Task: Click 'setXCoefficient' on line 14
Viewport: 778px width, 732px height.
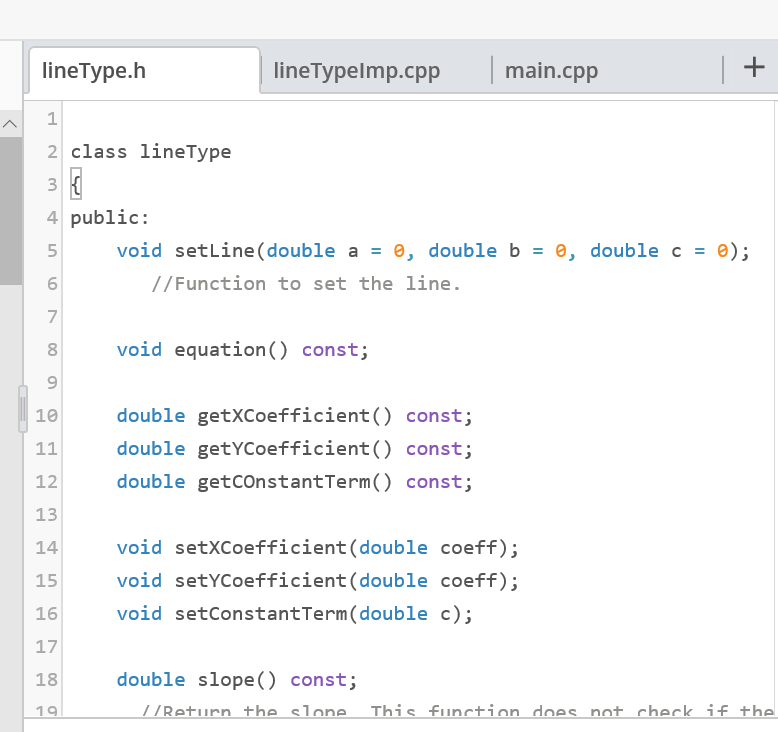Action: pos(260,548)
